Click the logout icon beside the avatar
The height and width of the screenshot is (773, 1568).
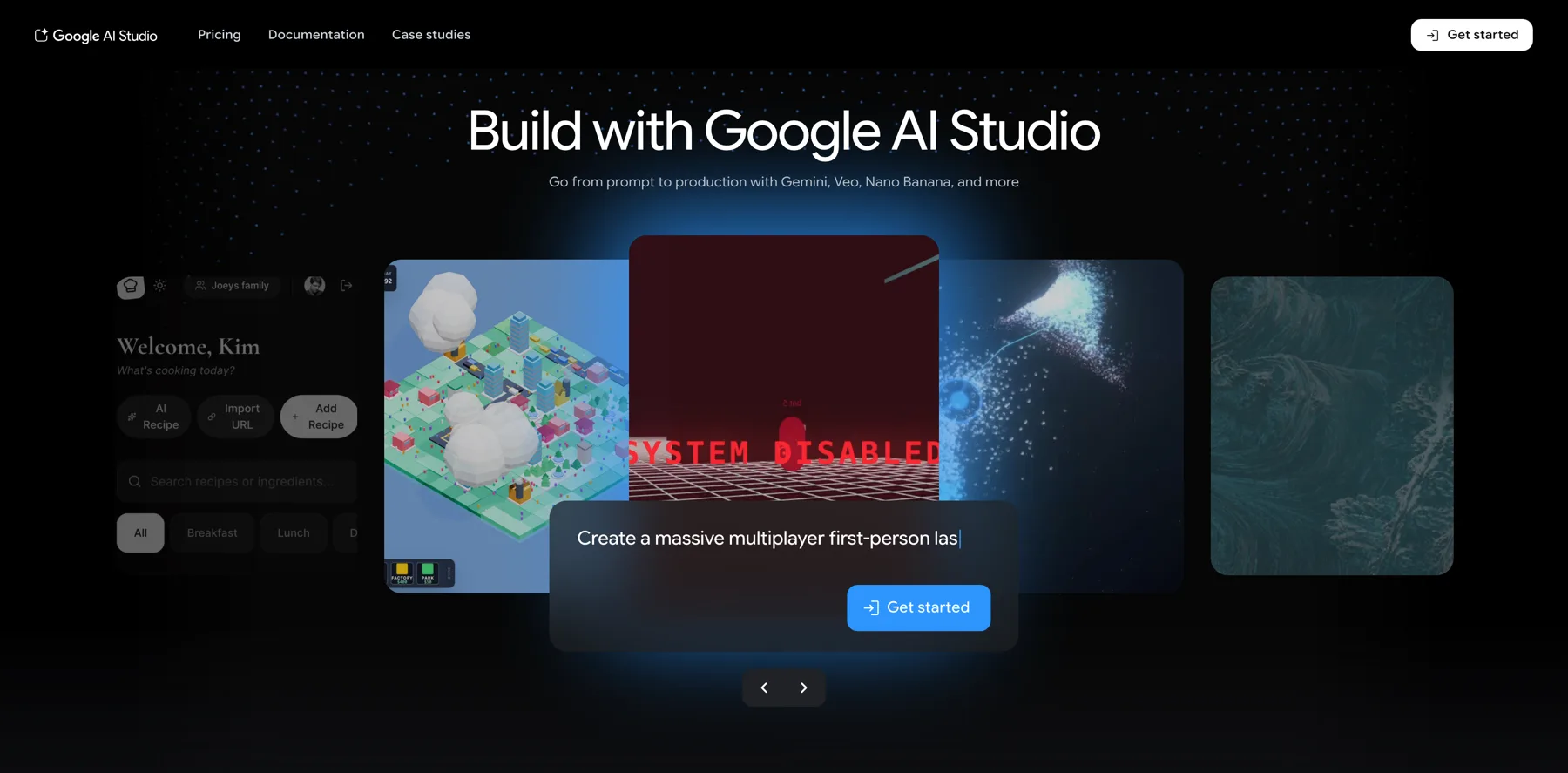pos(347,285)
